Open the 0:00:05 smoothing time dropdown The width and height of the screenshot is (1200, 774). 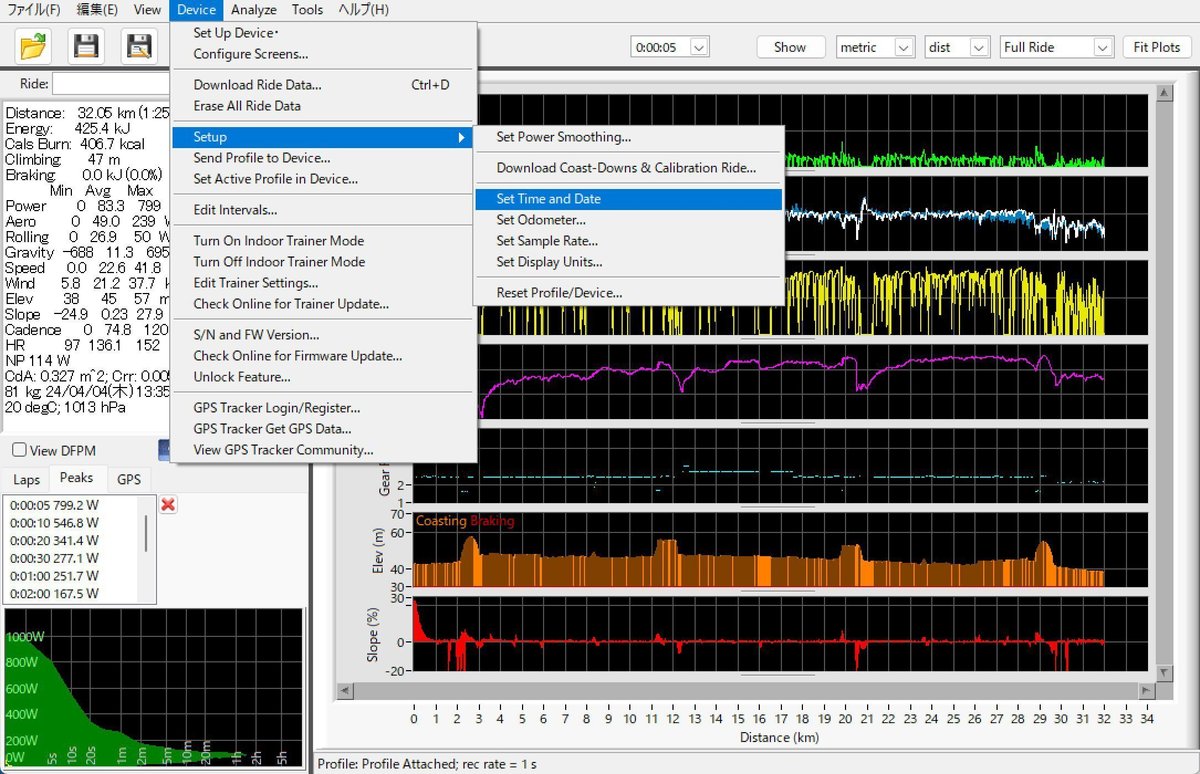click(698, 47)
